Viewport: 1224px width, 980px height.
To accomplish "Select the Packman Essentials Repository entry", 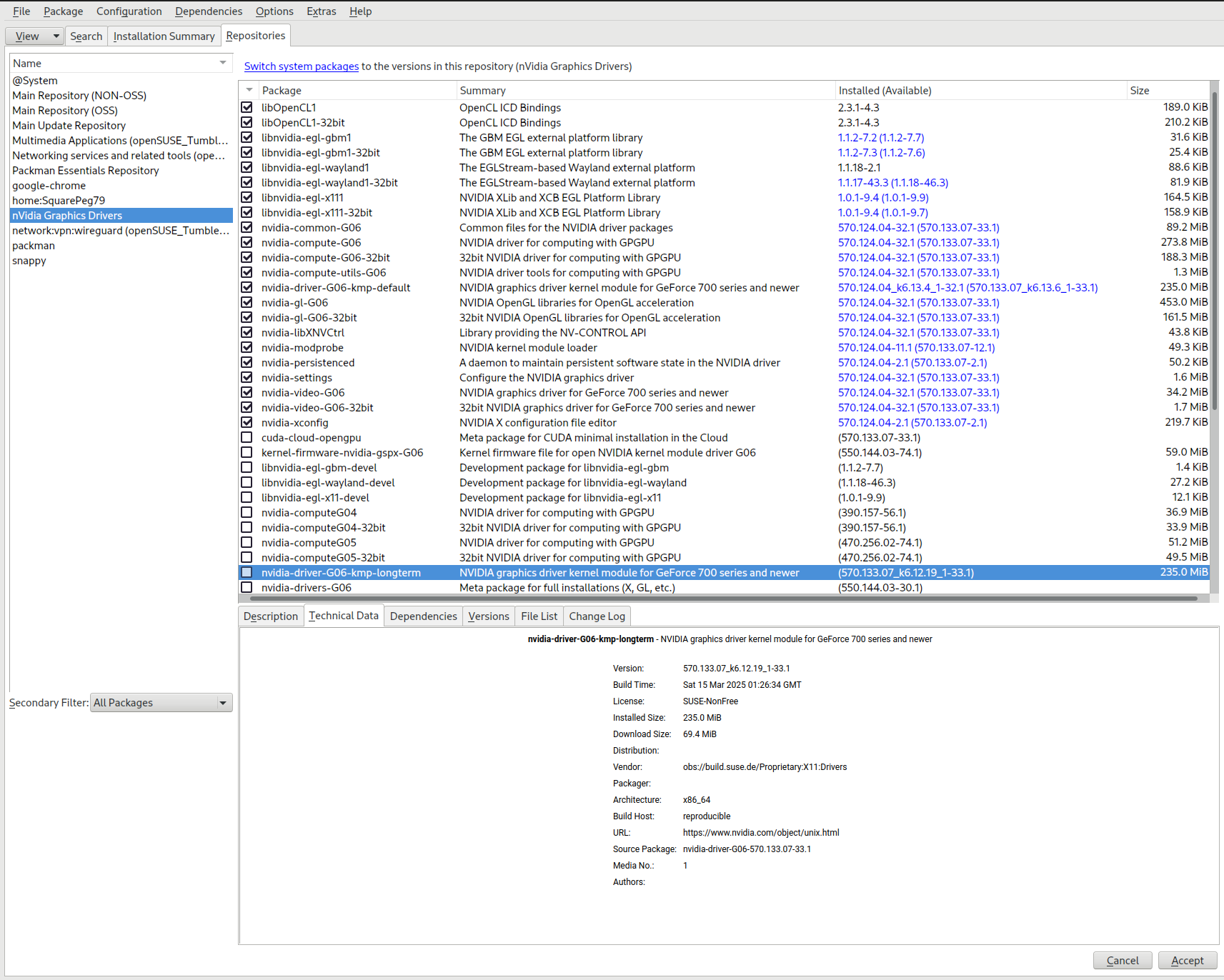I will point(85,170).
